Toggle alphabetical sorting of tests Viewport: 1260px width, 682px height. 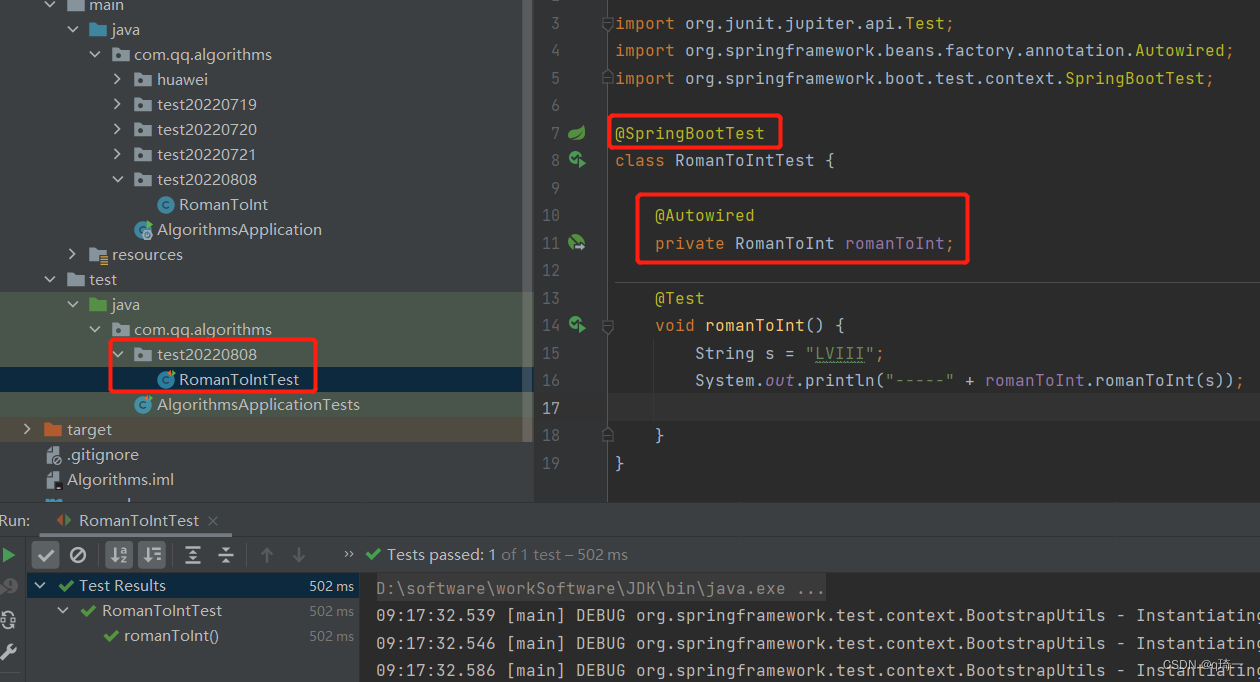point(119,555)
